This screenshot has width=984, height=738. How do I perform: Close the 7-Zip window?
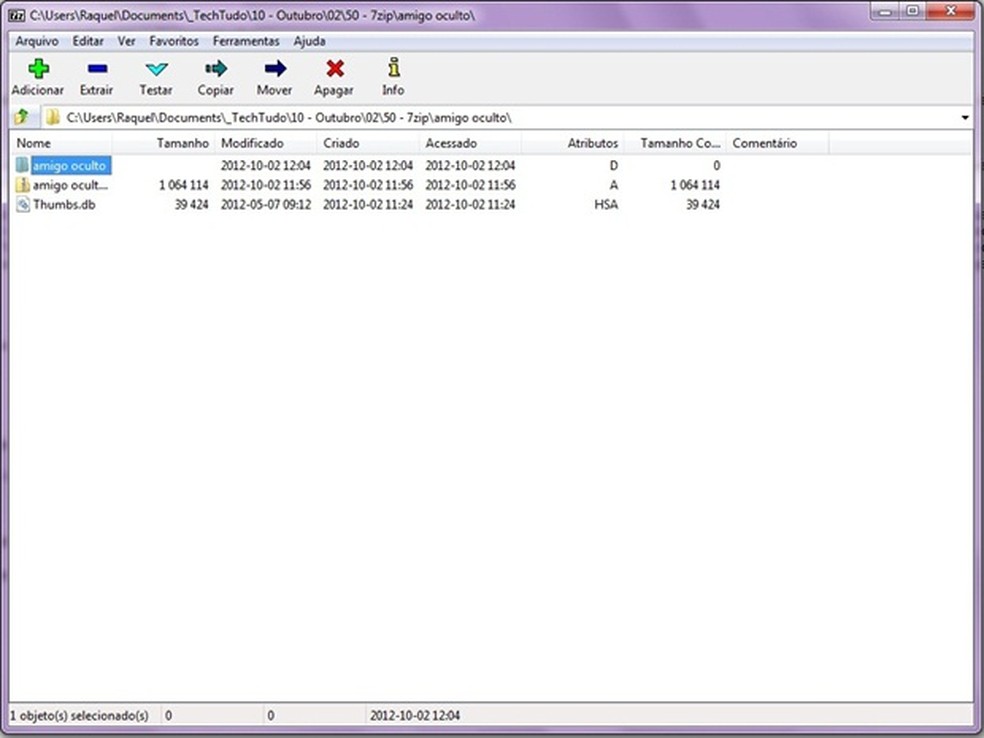tap(951, 11)
